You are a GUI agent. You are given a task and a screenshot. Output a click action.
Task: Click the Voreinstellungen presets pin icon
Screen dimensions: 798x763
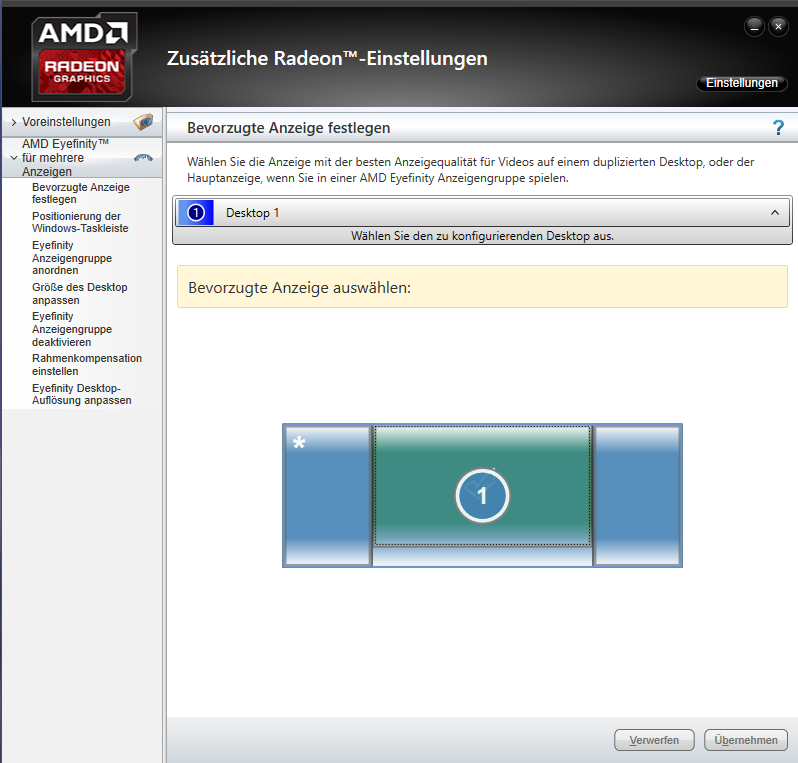(x=143, y=122)
